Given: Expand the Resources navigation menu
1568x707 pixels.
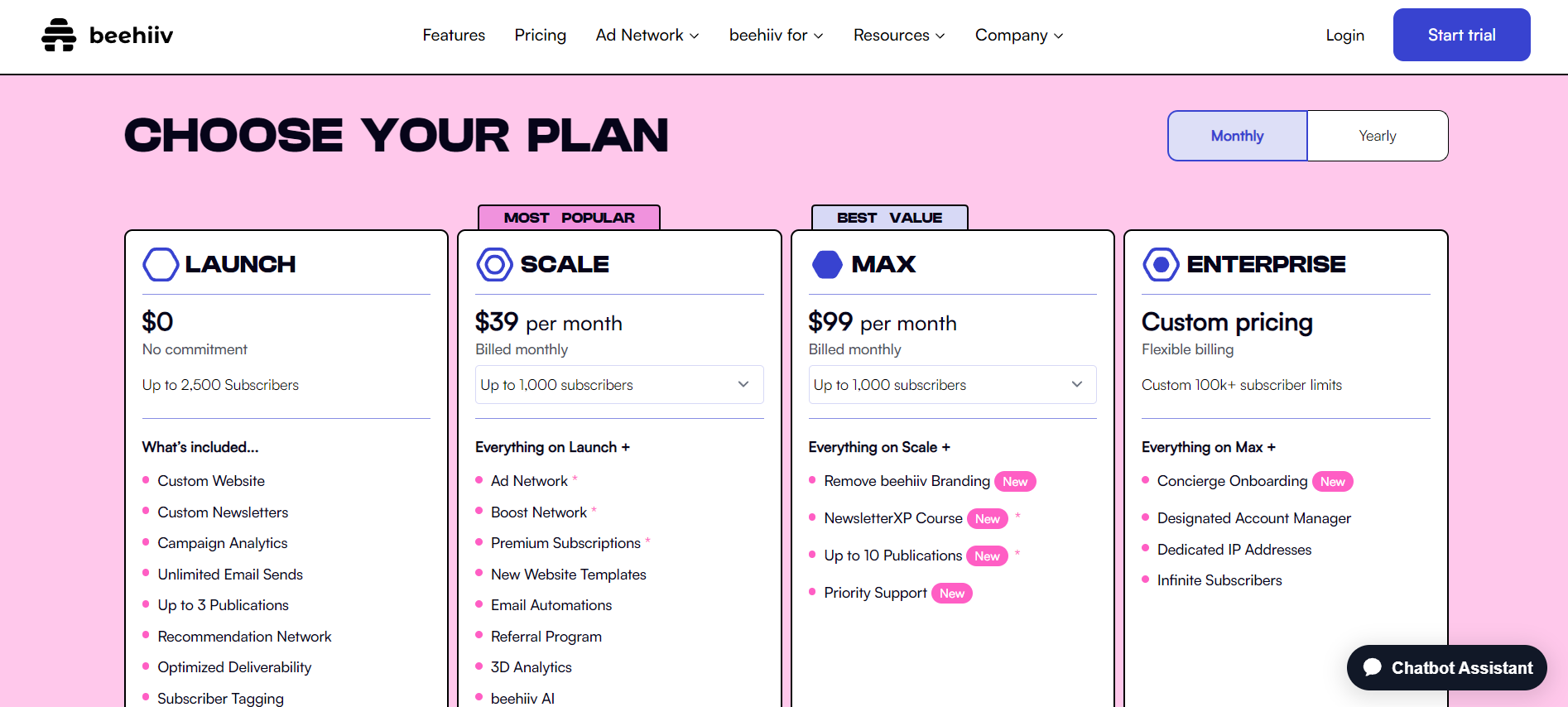Looking at the screenshot, I should 899,35.
